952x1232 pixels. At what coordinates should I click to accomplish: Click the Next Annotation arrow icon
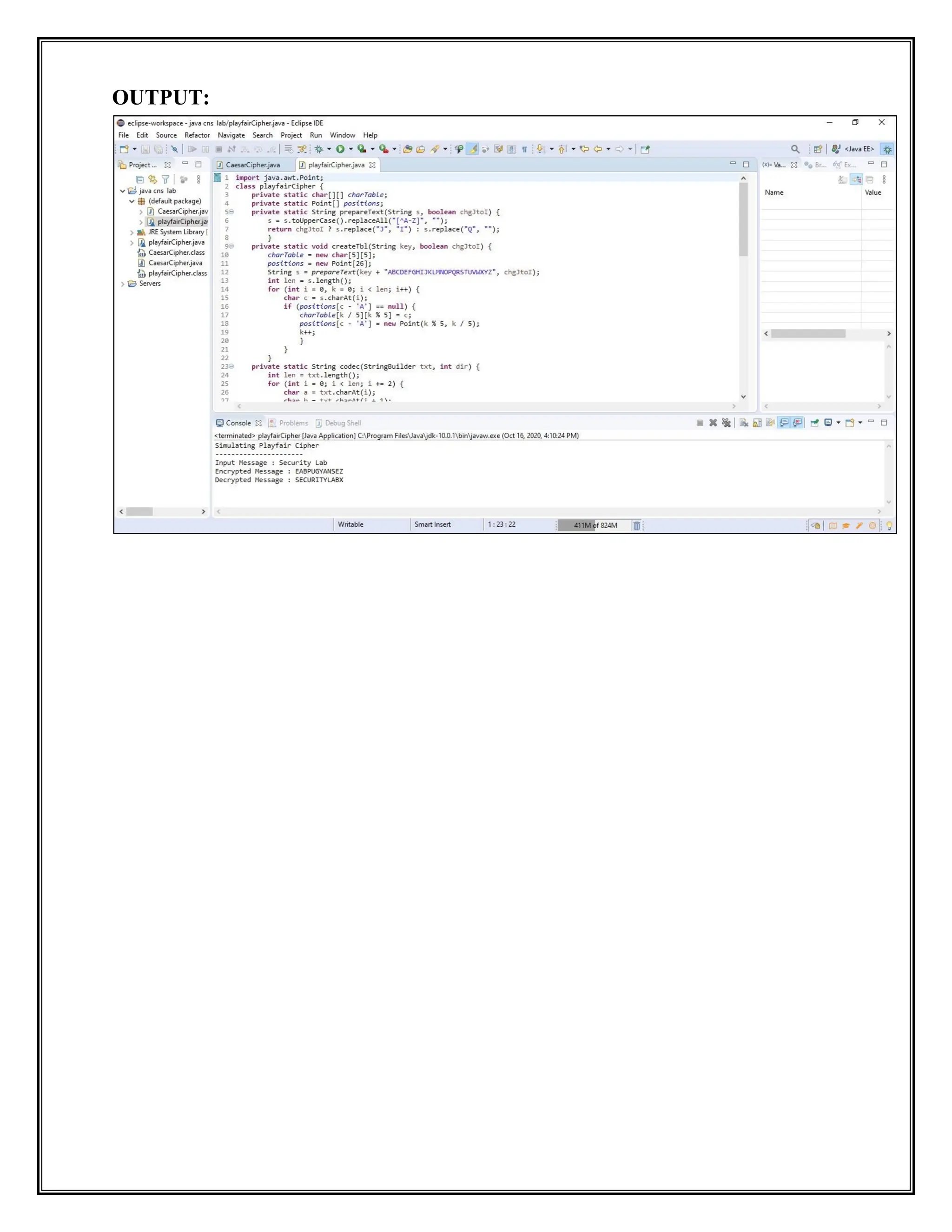pyautogui.click(x=541, y=149)
